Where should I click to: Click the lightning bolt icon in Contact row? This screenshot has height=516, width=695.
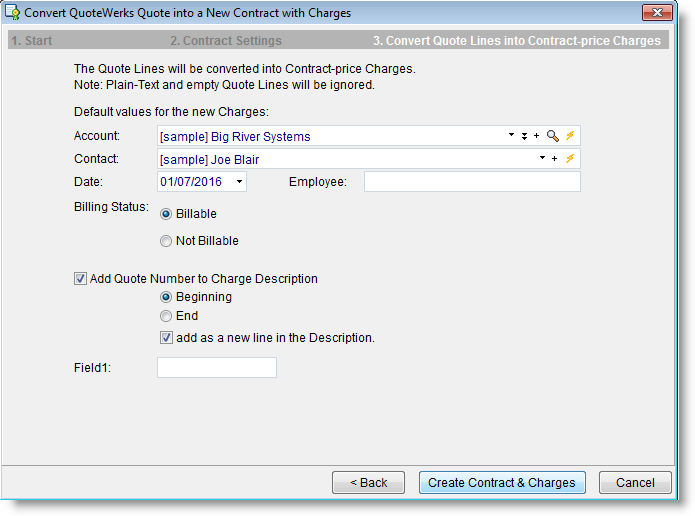(570, 159)
